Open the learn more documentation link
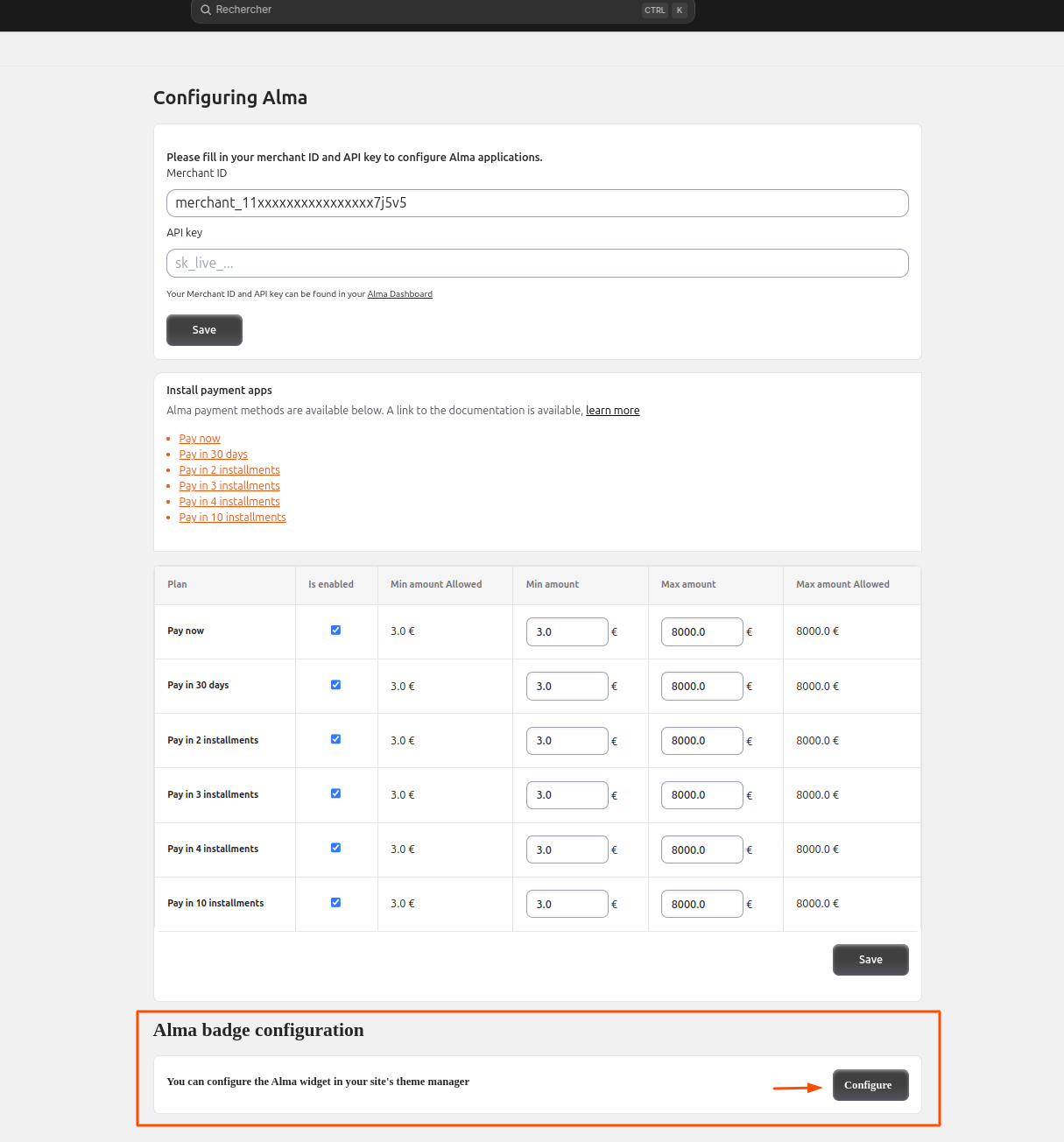Viewport: 1064px width, 1142px height. click(x=613, y=411)
